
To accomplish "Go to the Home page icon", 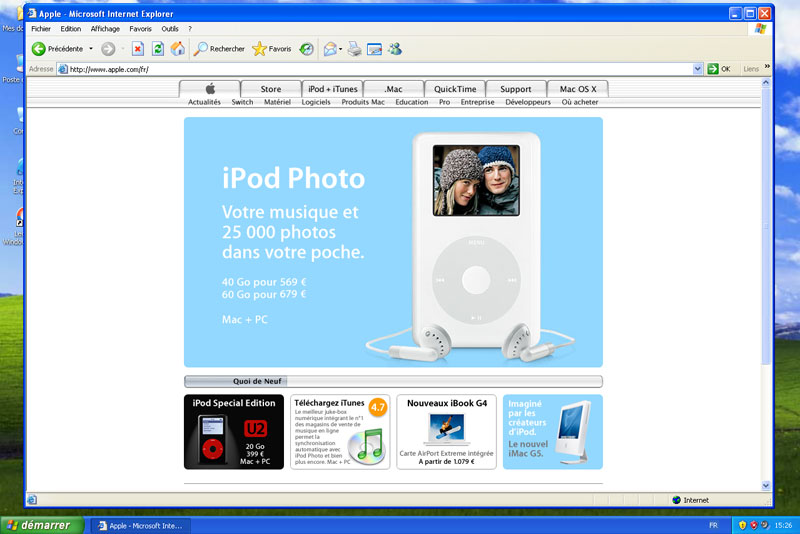I will pos(178,49).
